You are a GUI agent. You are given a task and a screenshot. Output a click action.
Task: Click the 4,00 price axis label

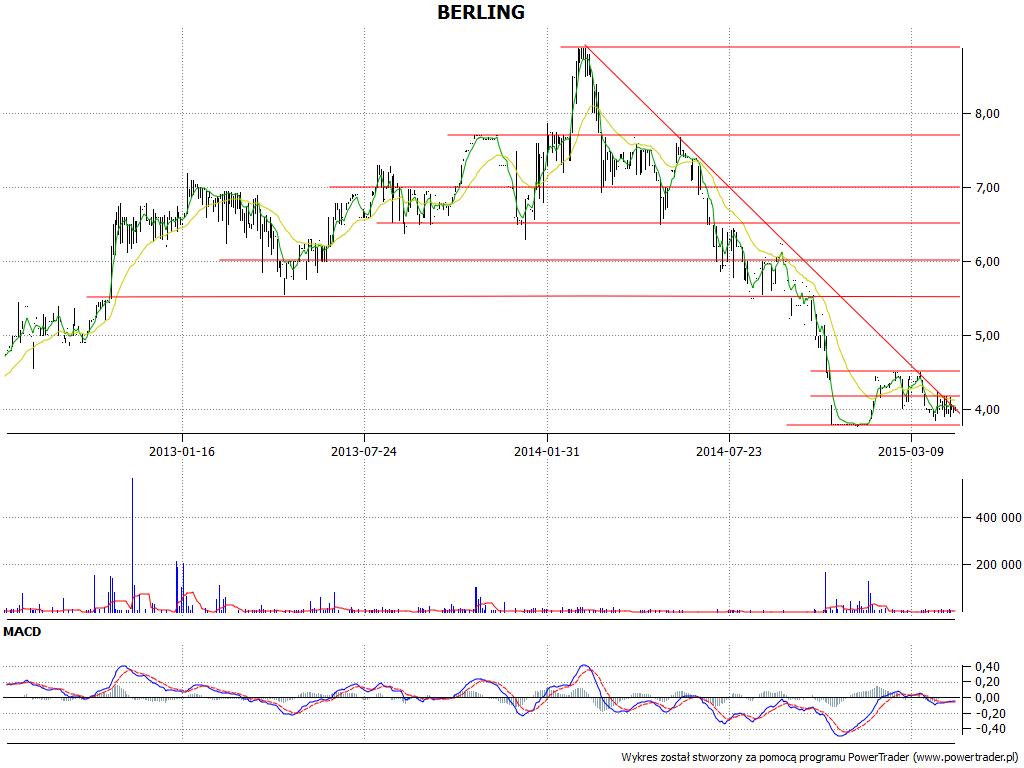coord(987,409)
